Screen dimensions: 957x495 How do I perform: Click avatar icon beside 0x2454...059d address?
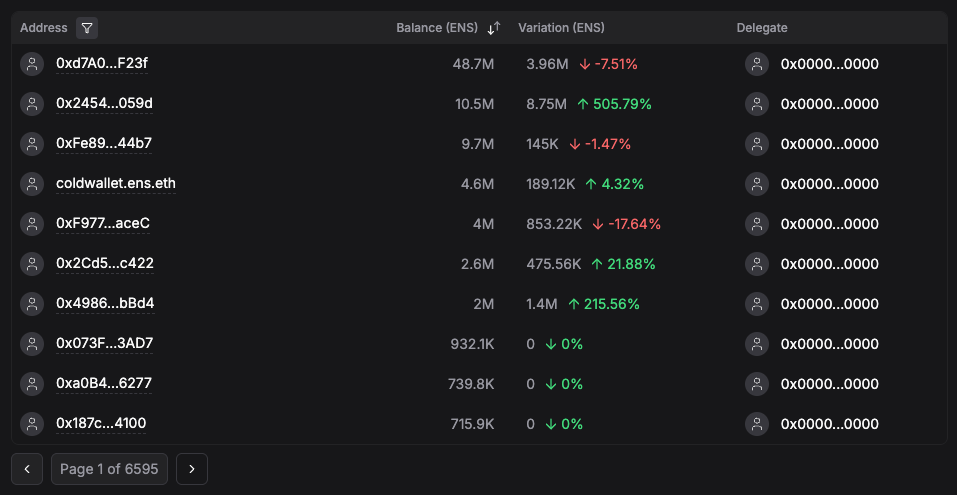[x=32, y=104]
